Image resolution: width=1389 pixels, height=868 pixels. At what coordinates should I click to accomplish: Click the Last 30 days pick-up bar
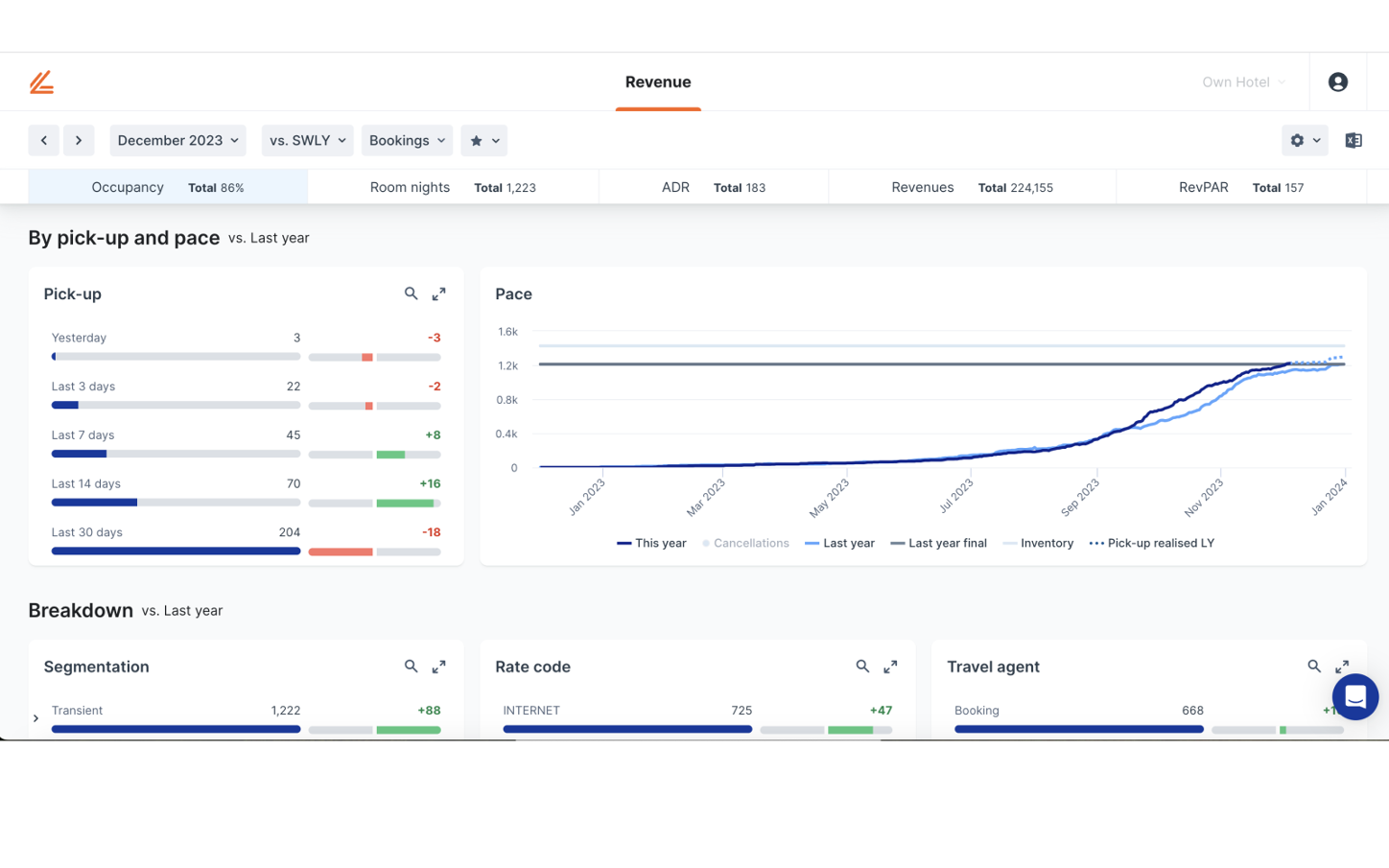176,551
